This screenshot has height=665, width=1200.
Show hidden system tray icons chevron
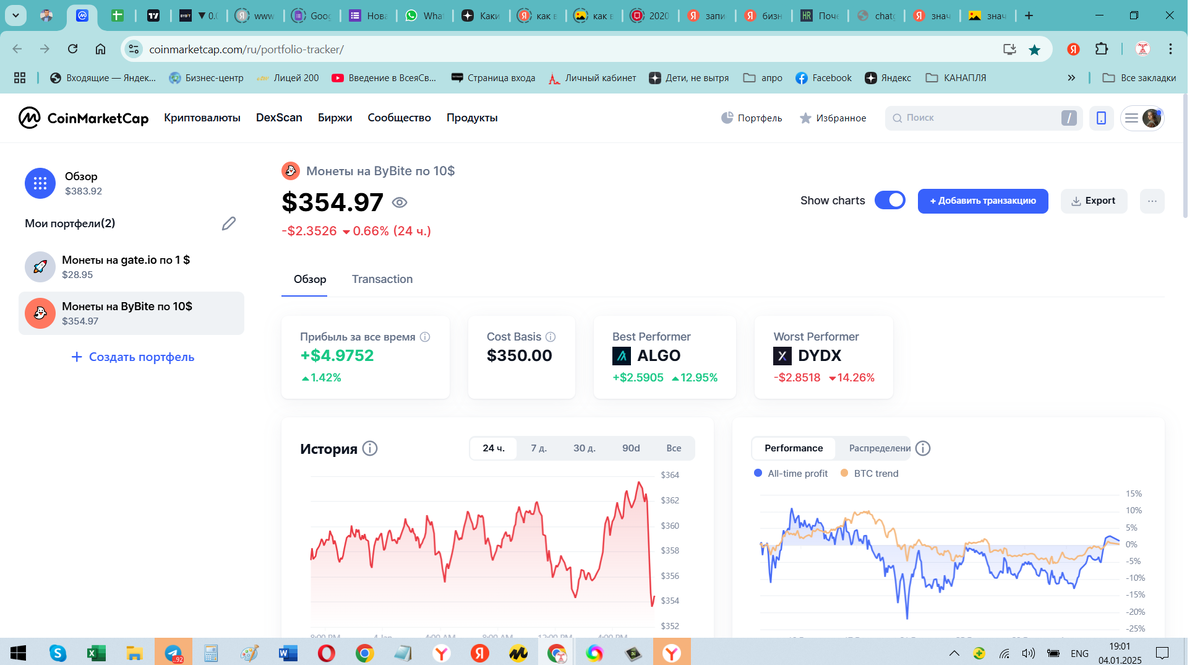(954, 654)
